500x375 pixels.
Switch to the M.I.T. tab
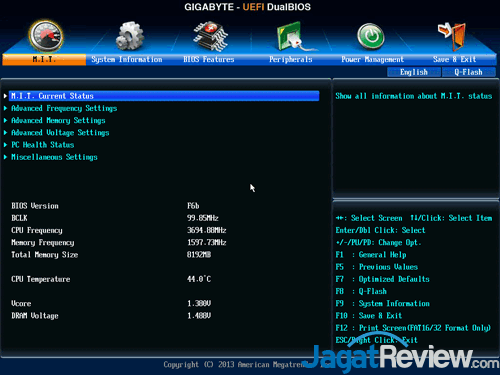tap(44, 59)
